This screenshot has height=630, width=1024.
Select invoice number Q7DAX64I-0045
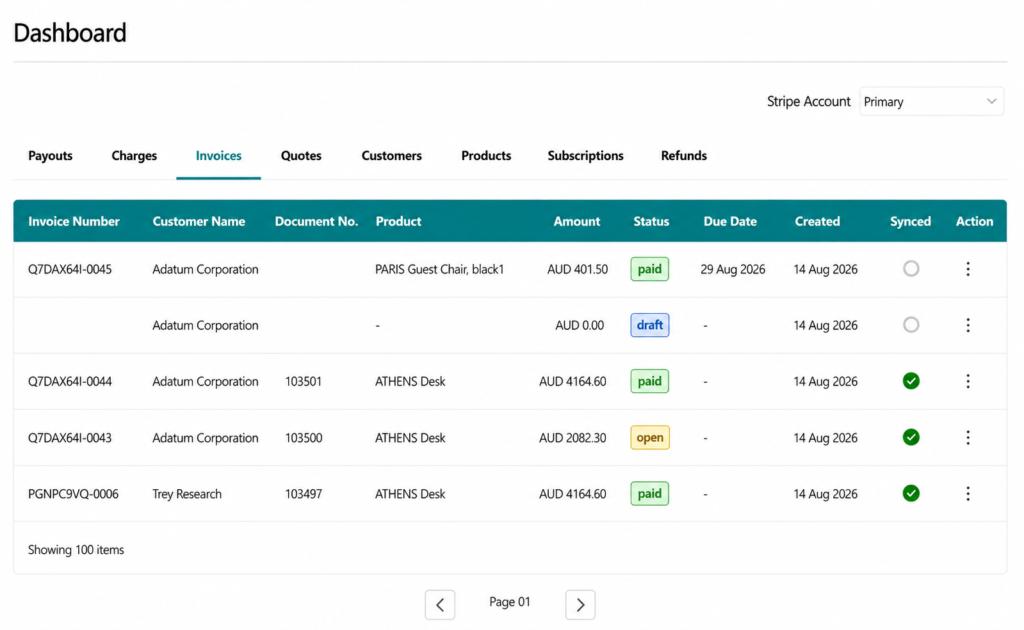(x=70, y=269)
